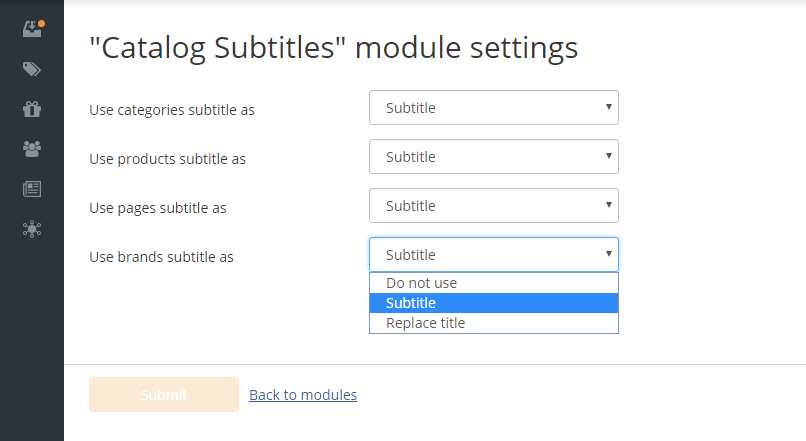This screenshot has height=441, width=806.
Task: Expand the pages subtitle dropdown
Action: click(x=493, y=206)
